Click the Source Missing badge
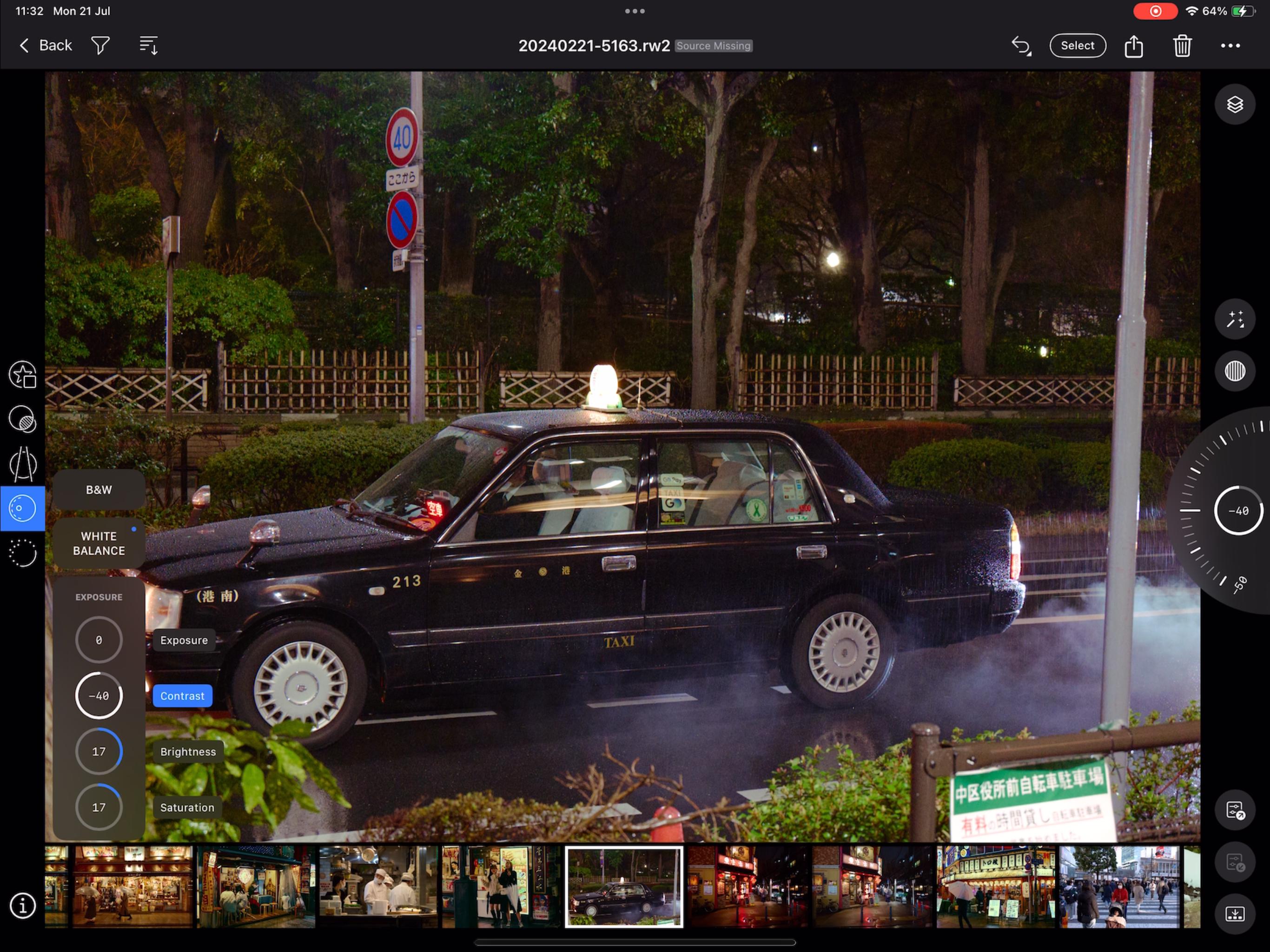1270x952 pixels. click(713, 46)
